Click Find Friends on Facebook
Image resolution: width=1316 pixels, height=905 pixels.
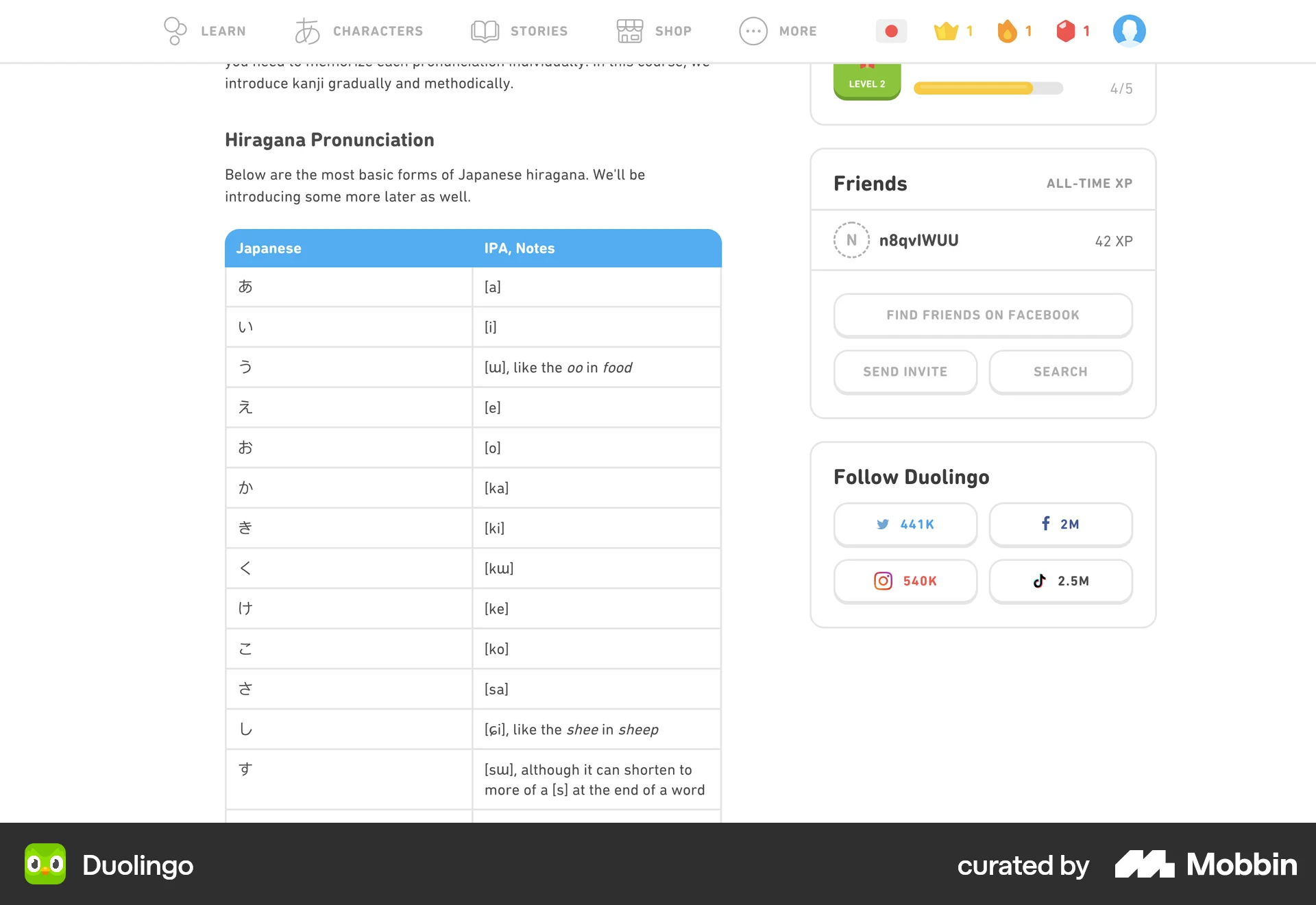982,315
